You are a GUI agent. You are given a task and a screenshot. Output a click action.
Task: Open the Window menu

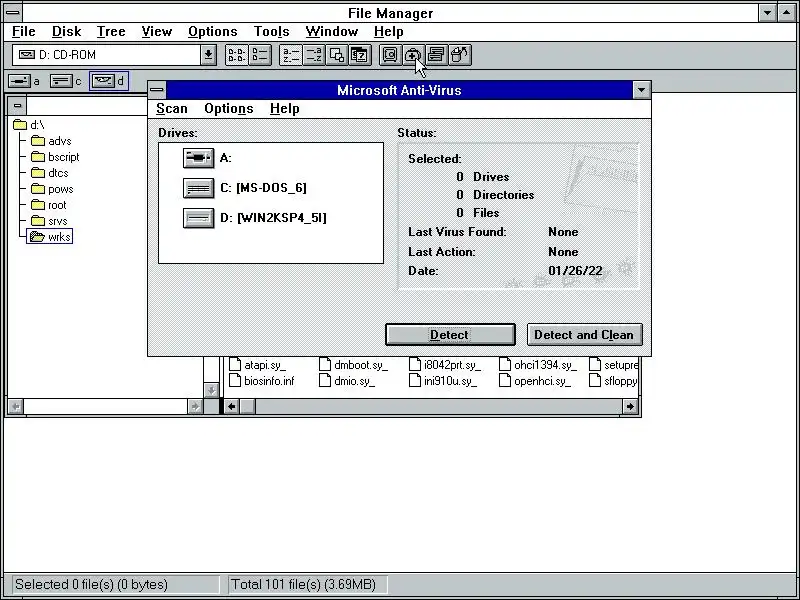pos(332,32)
